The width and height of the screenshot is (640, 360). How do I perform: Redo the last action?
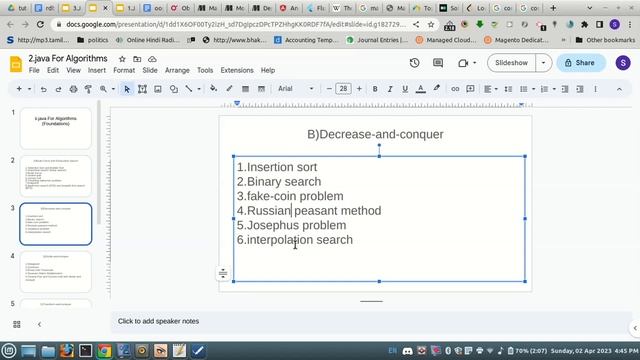(58, 89)
